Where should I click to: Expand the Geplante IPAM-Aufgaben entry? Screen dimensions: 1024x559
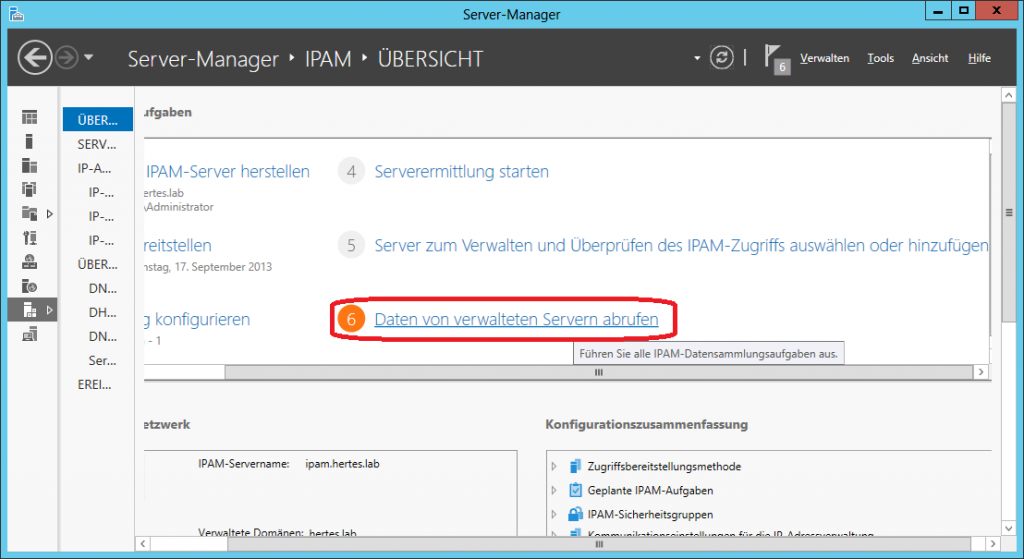coord(555,490)
